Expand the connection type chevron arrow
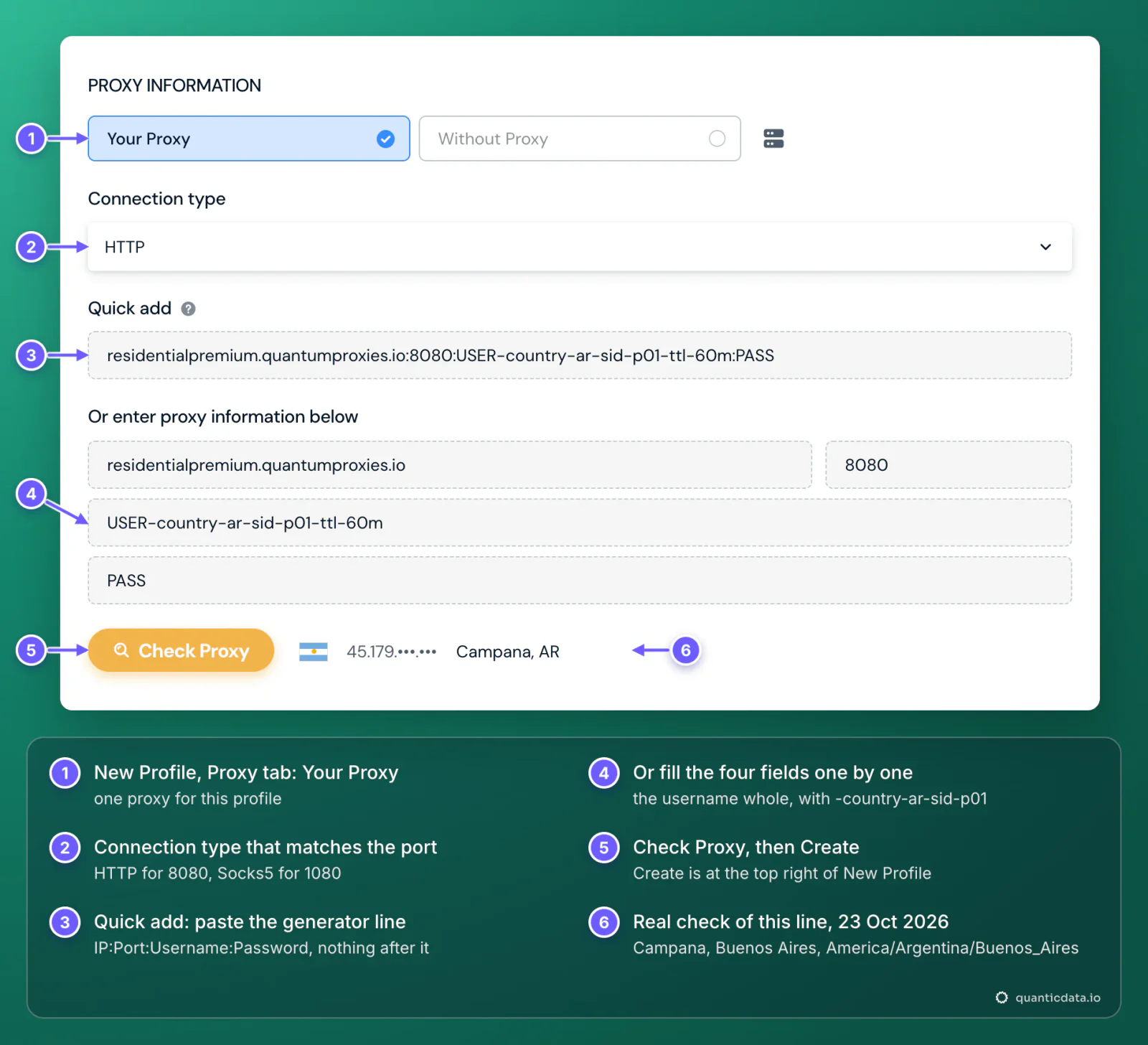 1045,247
